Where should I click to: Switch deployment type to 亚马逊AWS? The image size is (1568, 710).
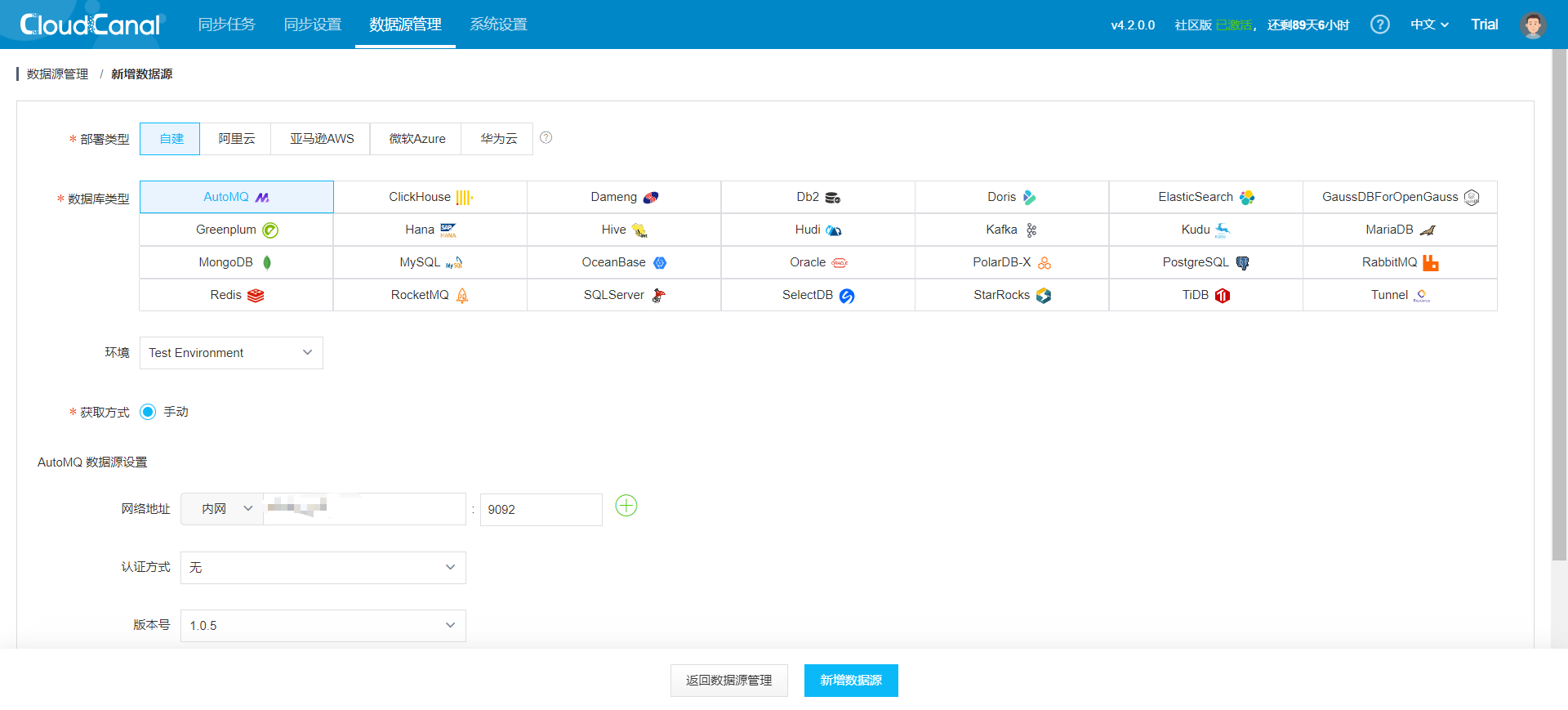pyautogui.click(x=322, y=139)
